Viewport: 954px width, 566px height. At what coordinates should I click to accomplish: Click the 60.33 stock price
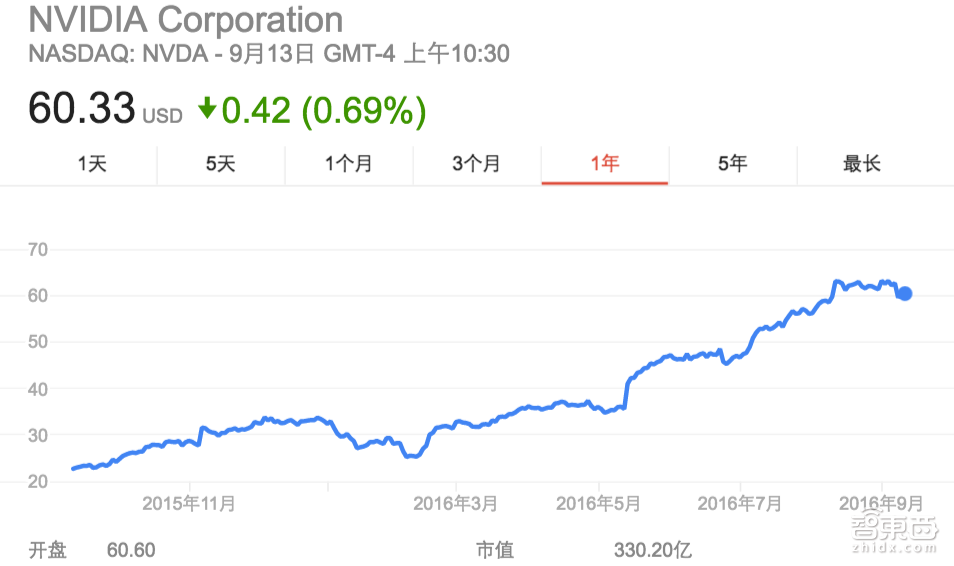(81, 108)
